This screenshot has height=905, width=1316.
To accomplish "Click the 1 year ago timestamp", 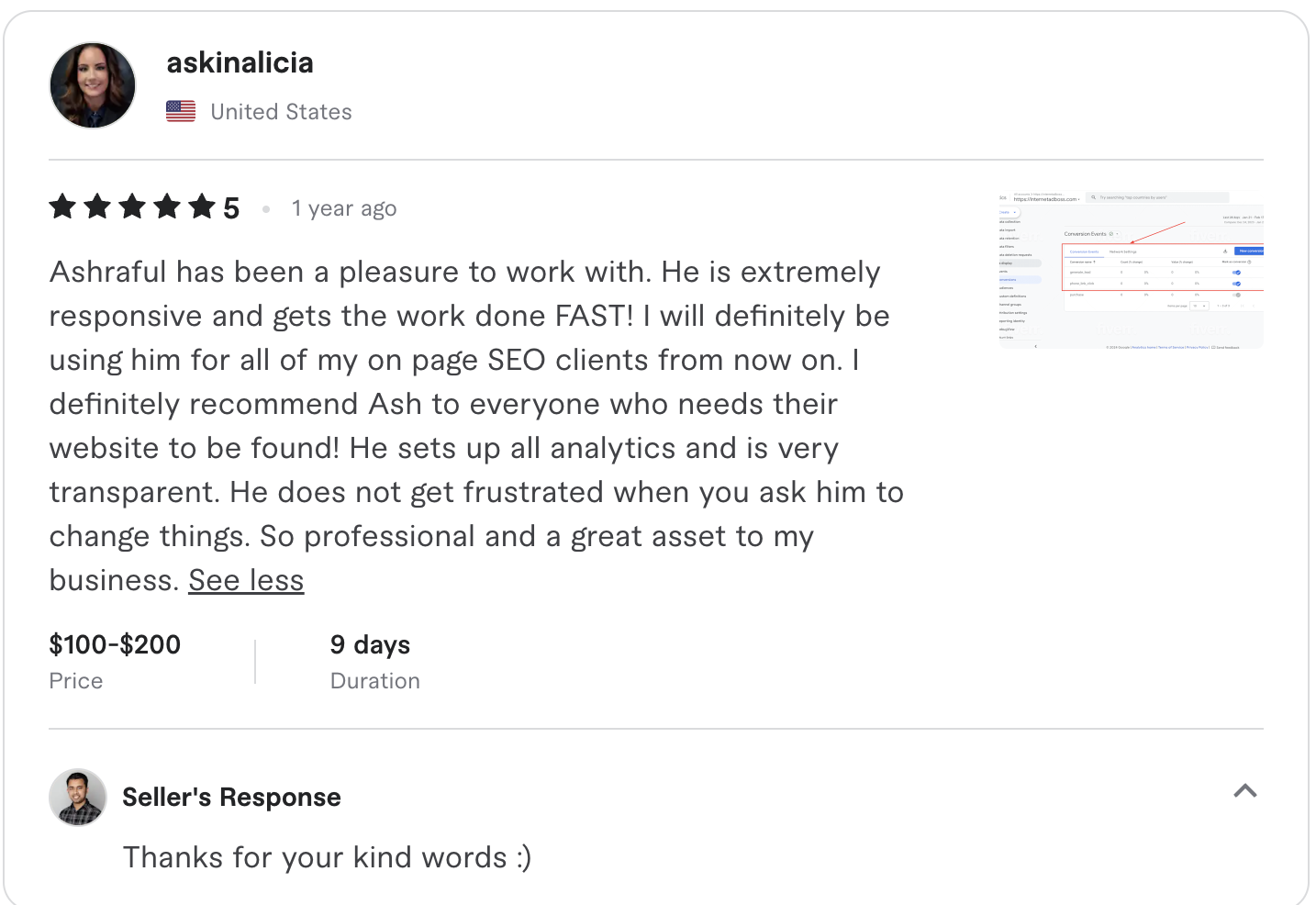I will pyautogui.click(x=344, y=208).
